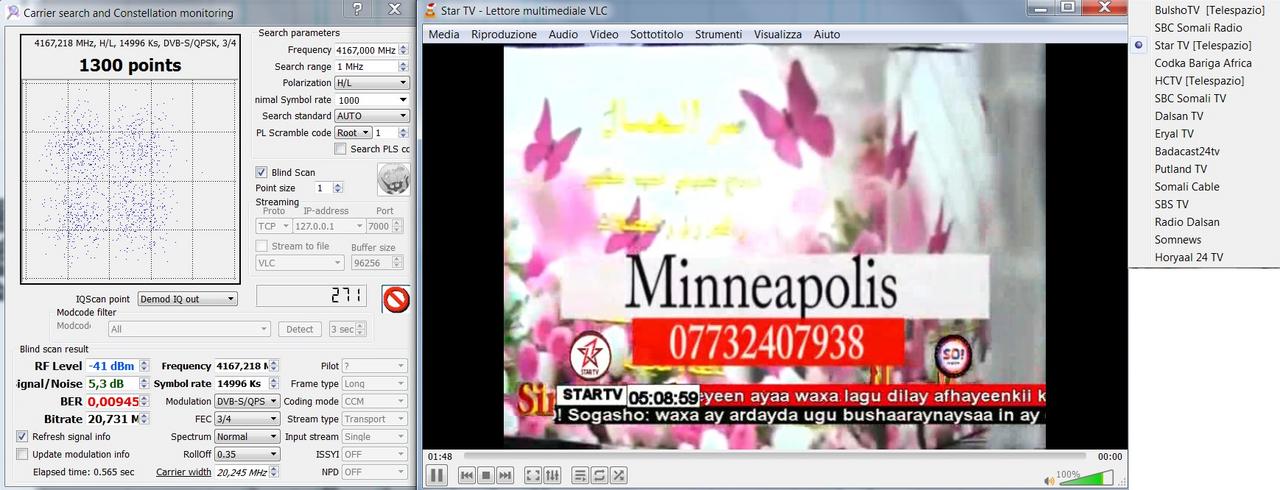Uncheck Refresh signal info
The width and height of the screenshot is (1280, 490).
pyautogui.click(x=23, y=437)
